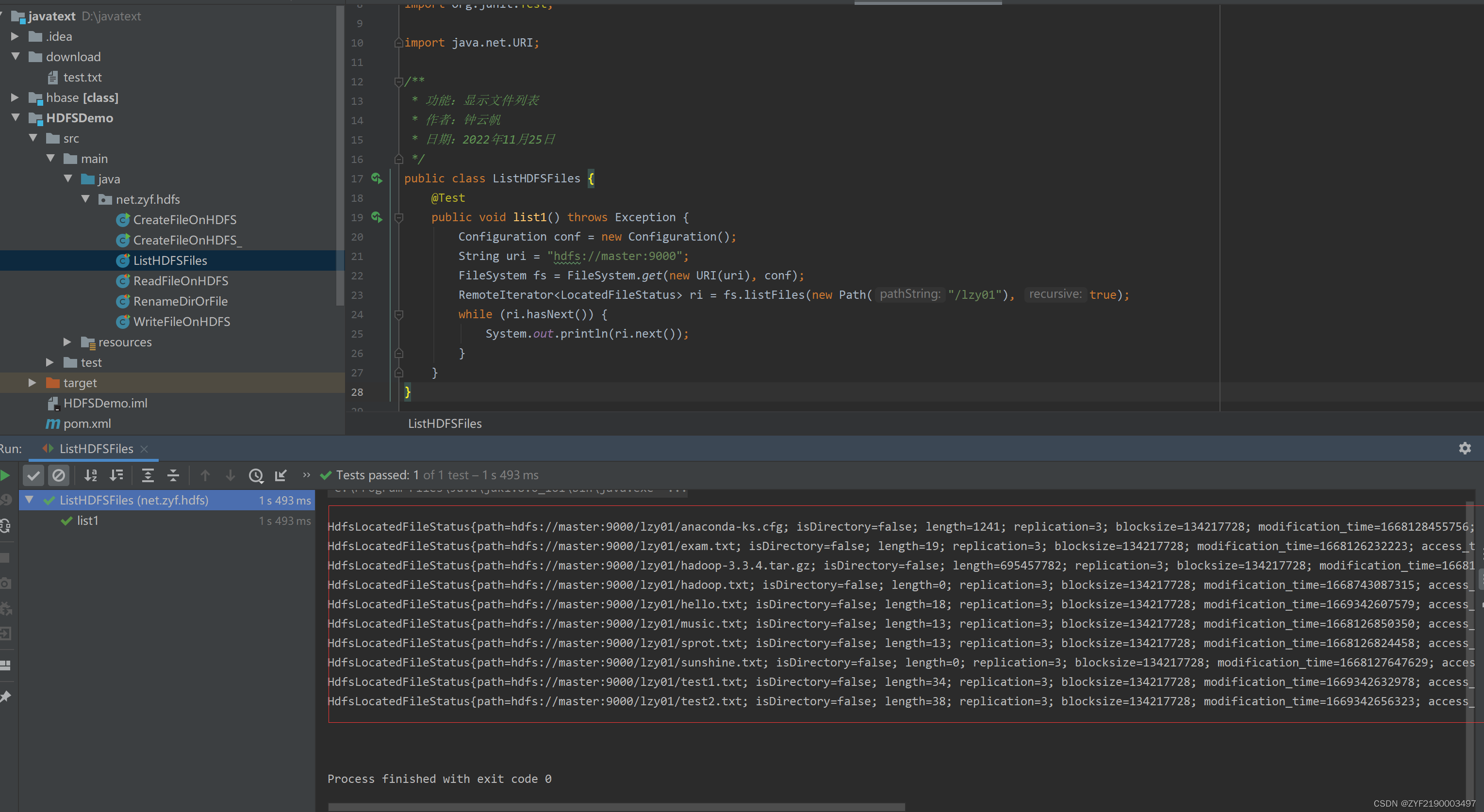The width and height of the screenshot is (1484, 812).
Task: Open ReadFileOnHDFS class in tree
Action: pos(181,281)
